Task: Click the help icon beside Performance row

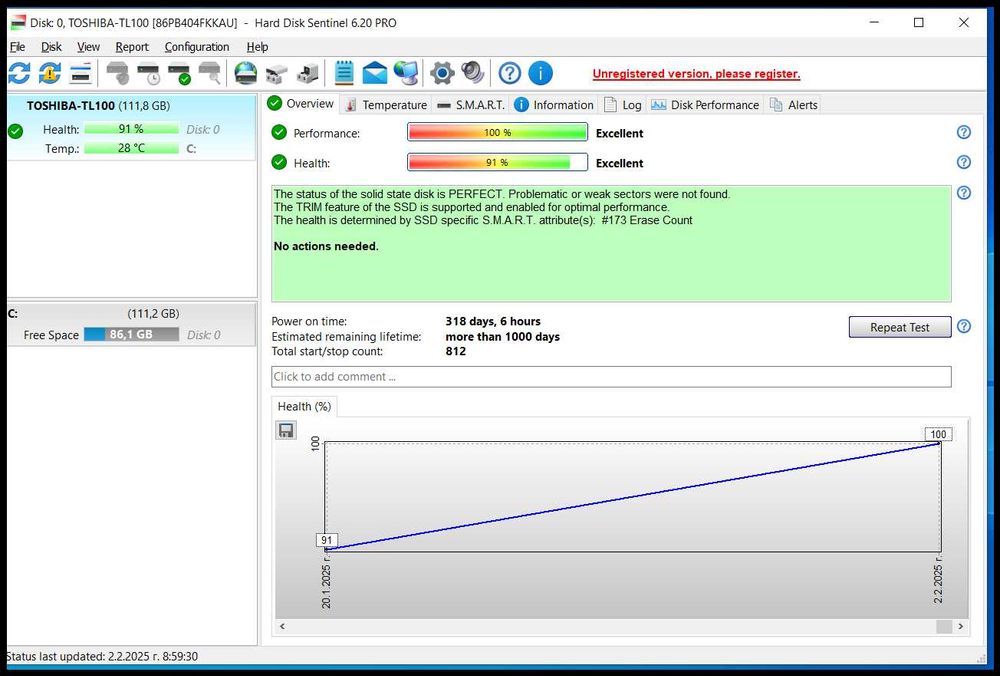Action: click(964, 132)
